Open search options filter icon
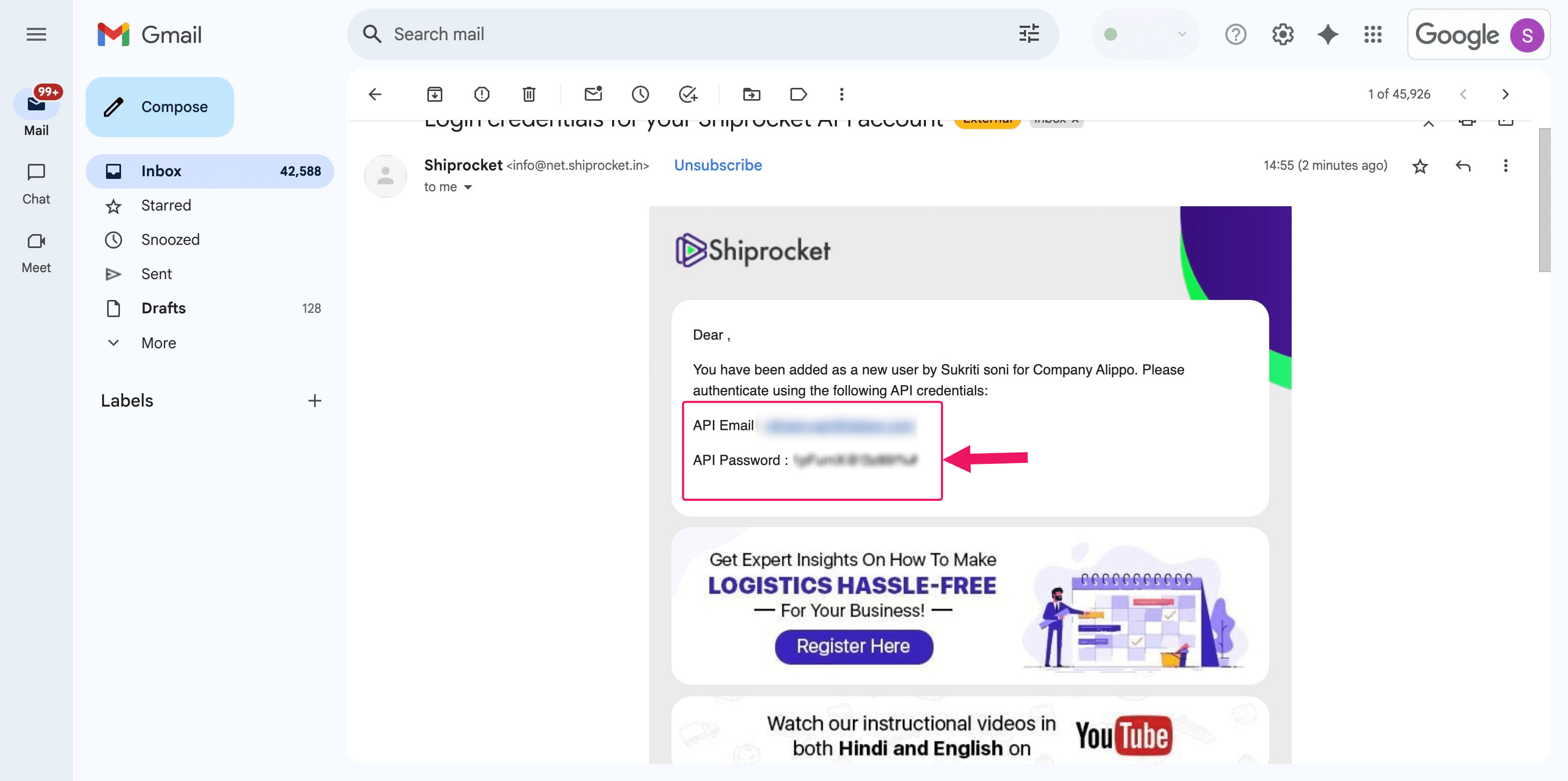Viewport: 1568px width, 781px height. [1029, 35]
